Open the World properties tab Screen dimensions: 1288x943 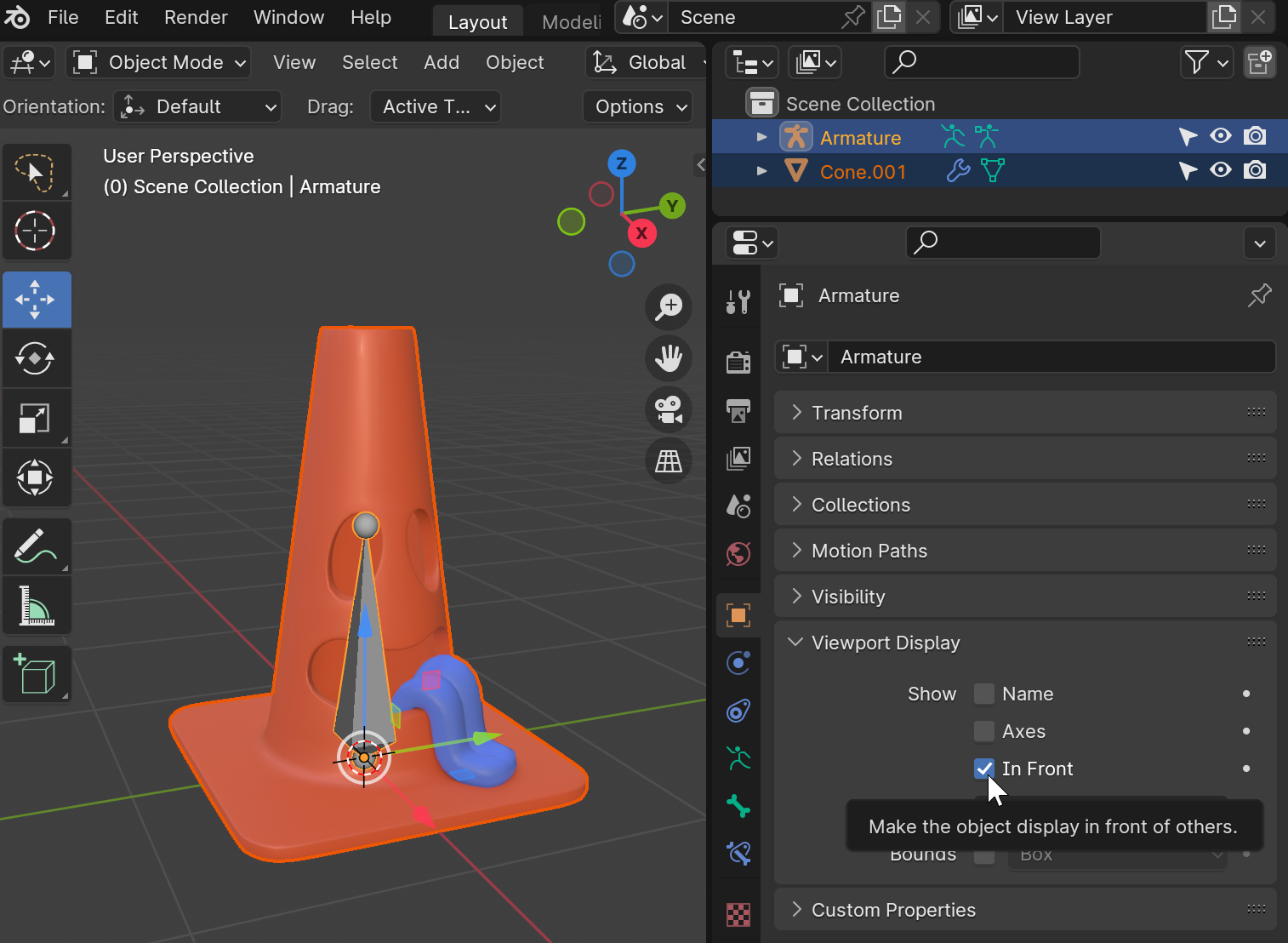tap(738, 553)
